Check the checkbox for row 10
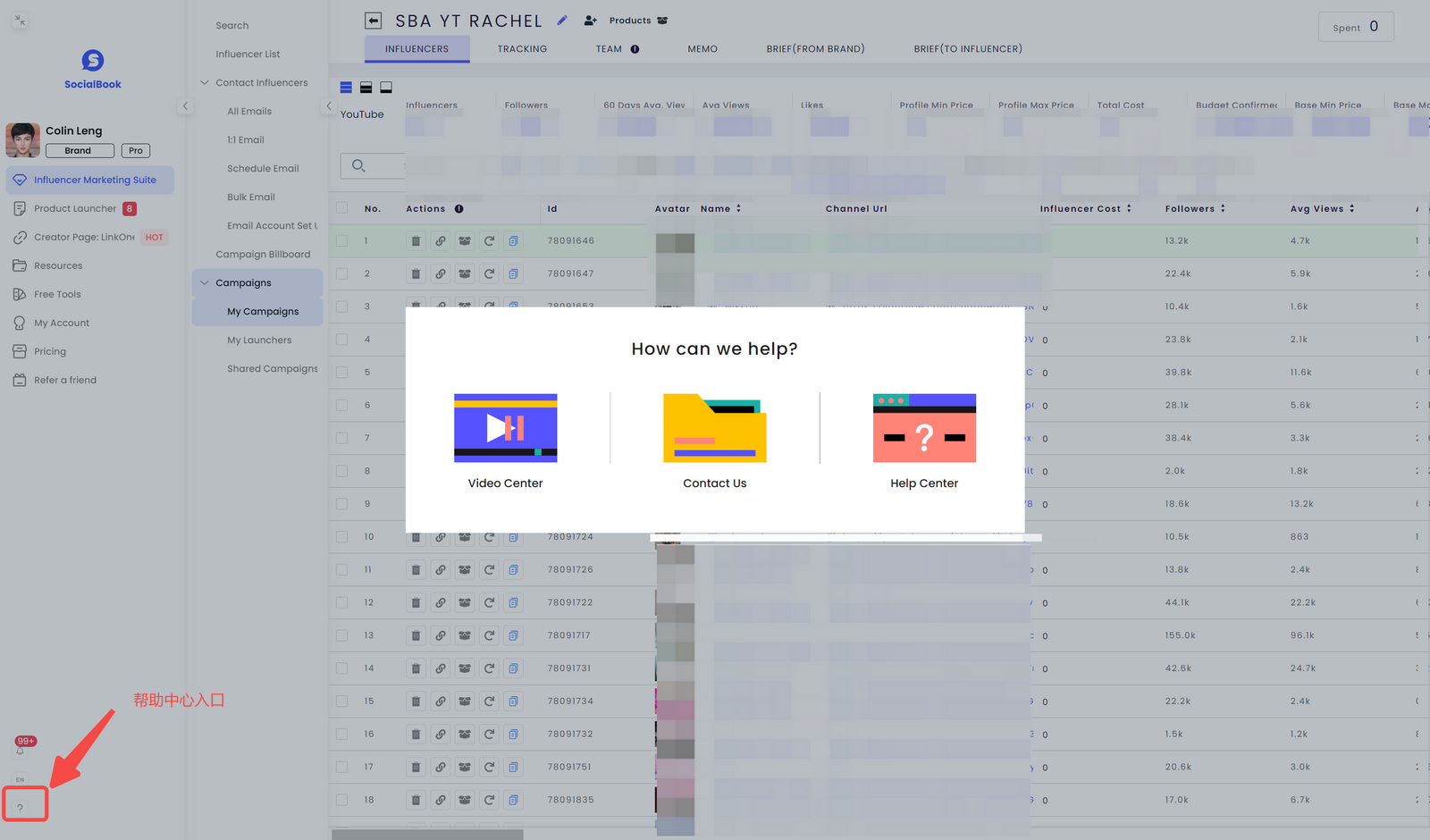 coord(341,537)
